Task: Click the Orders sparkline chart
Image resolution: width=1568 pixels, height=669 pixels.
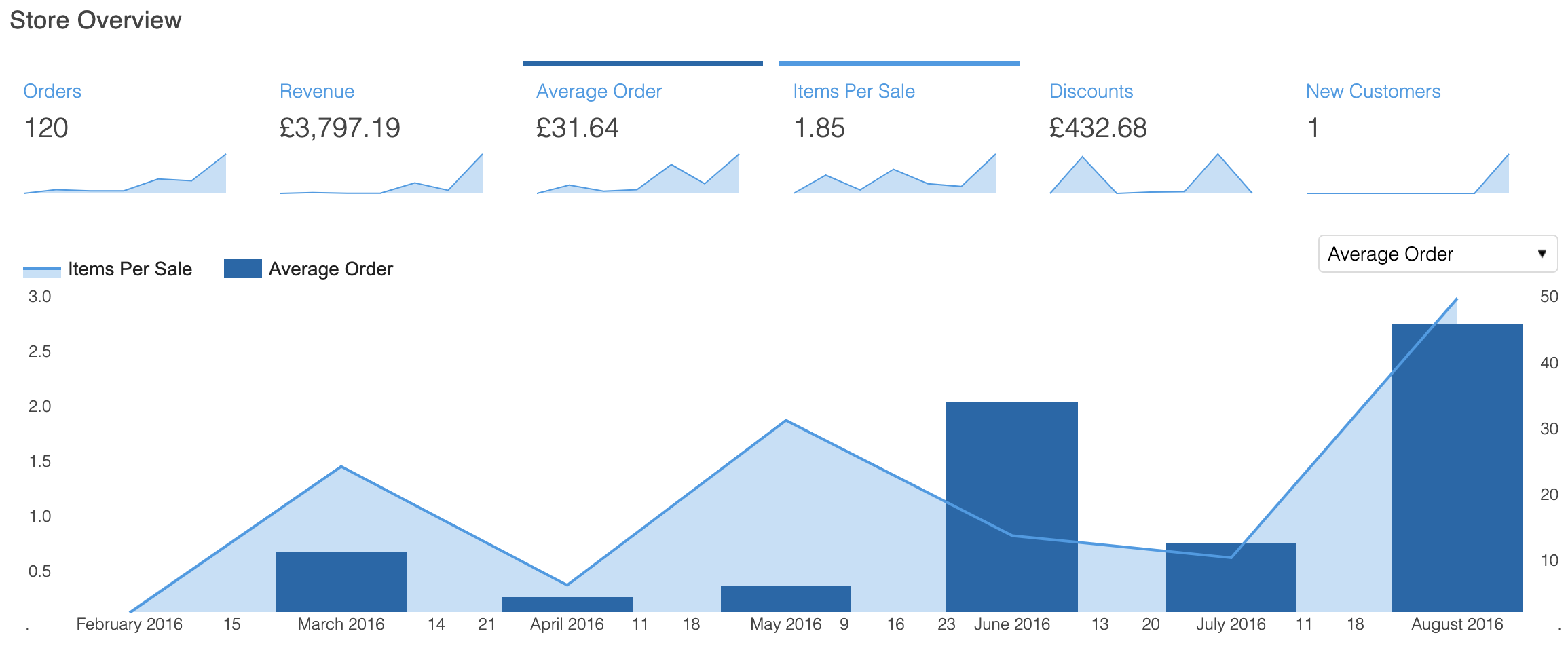Action: coord(125,174)
